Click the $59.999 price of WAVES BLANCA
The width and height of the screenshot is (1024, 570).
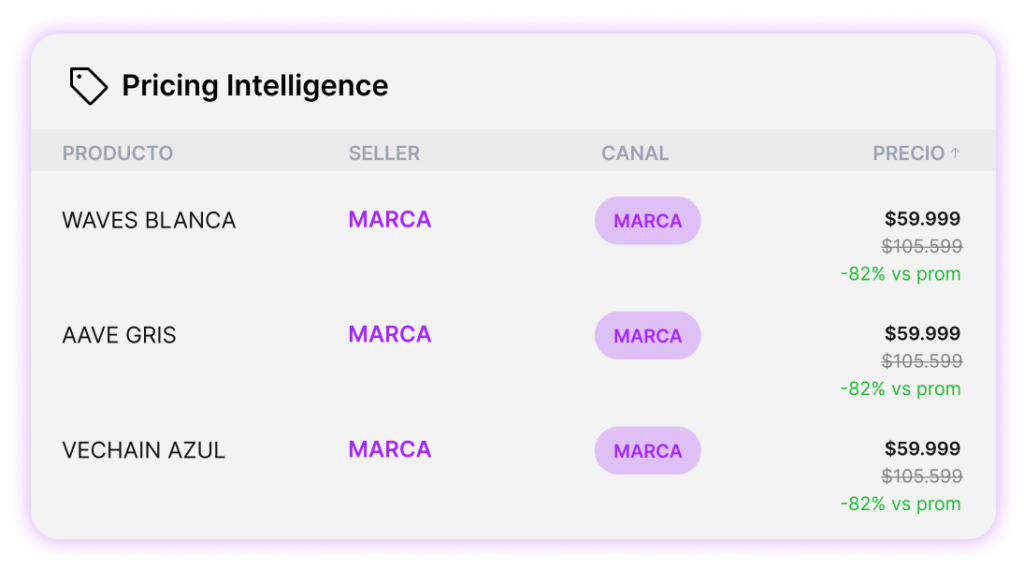[922, 218]
